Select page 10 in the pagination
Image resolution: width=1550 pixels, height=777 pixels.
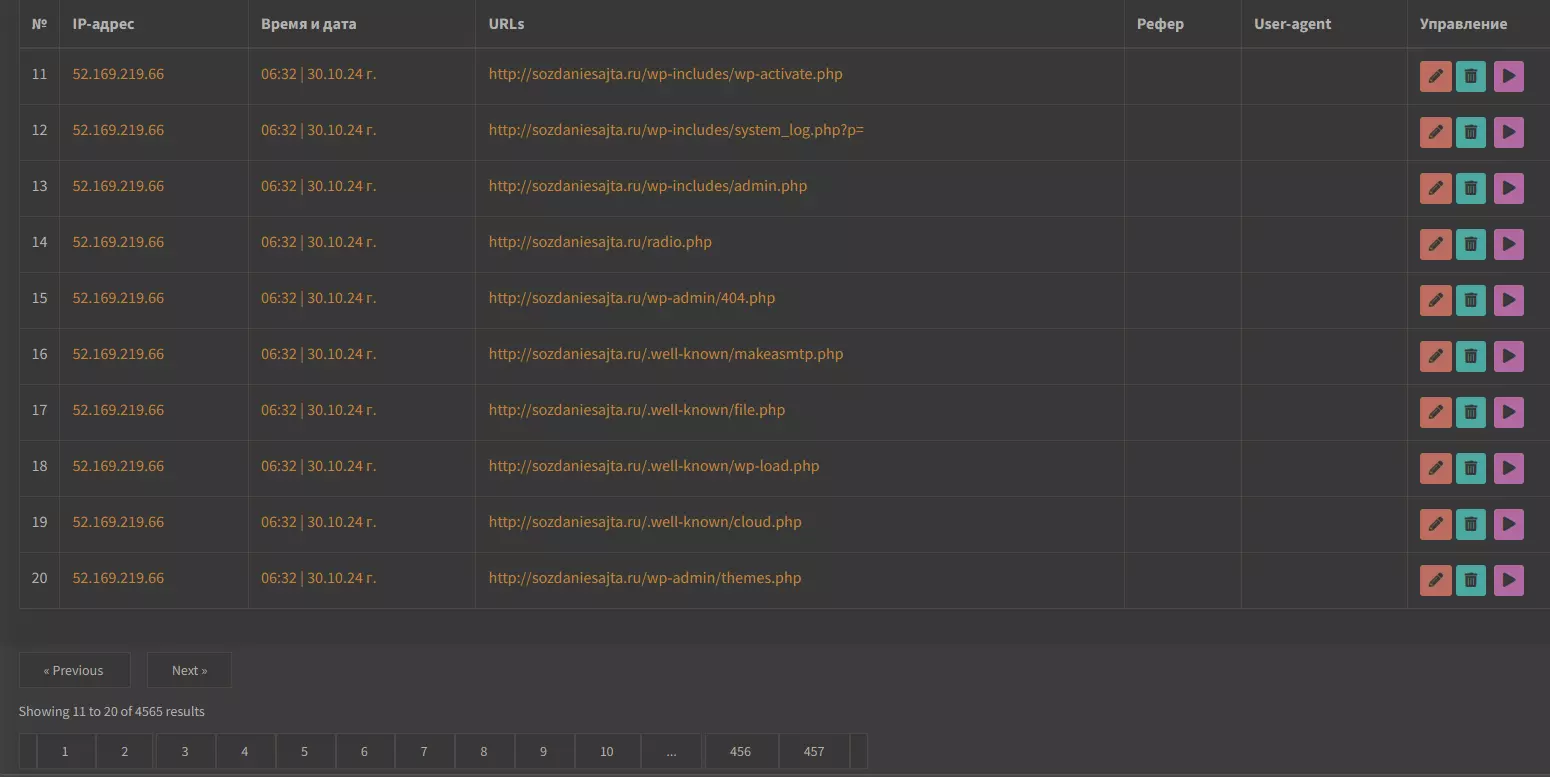click(607, 751)
